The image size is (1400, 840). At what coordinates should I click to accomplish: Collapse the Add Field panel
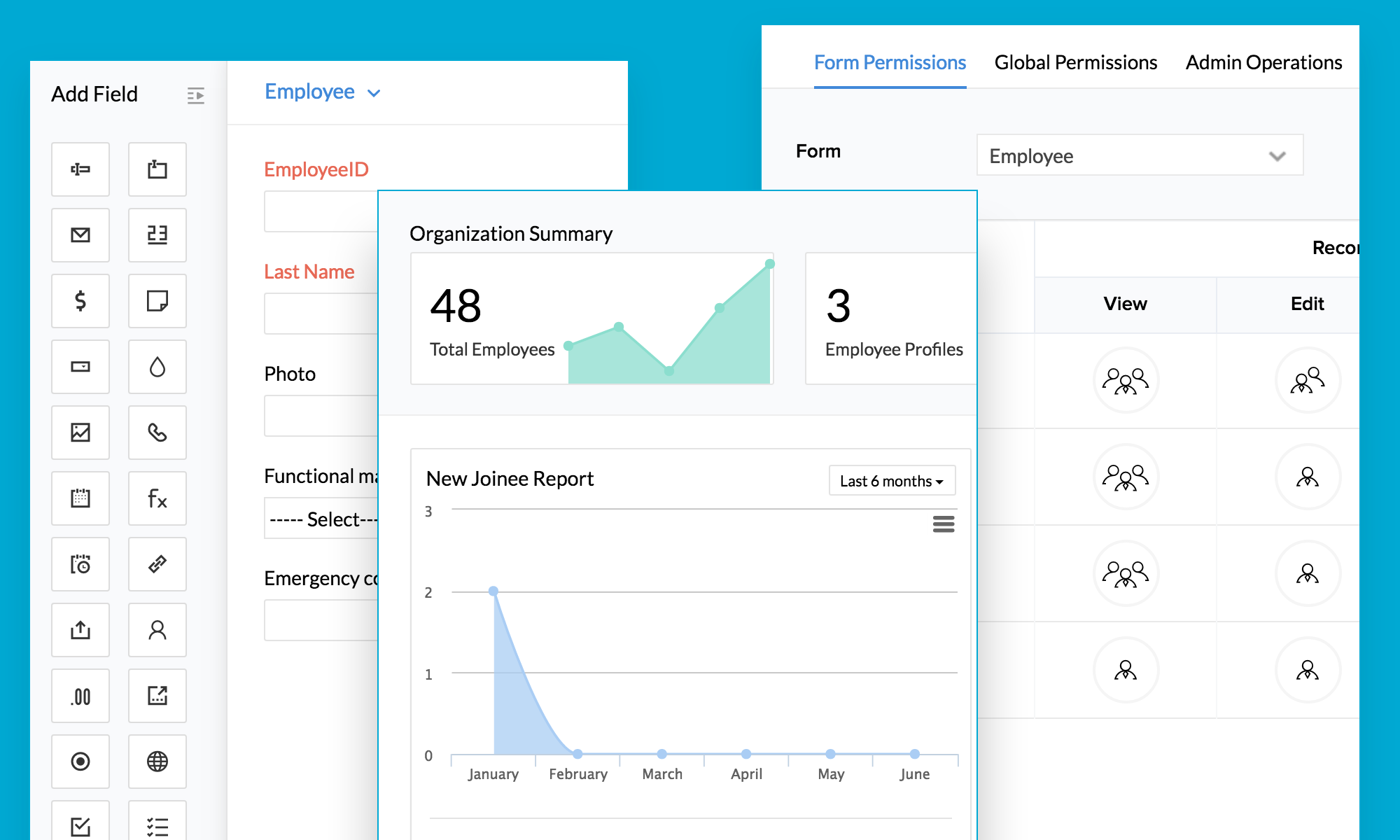(196, 95)
